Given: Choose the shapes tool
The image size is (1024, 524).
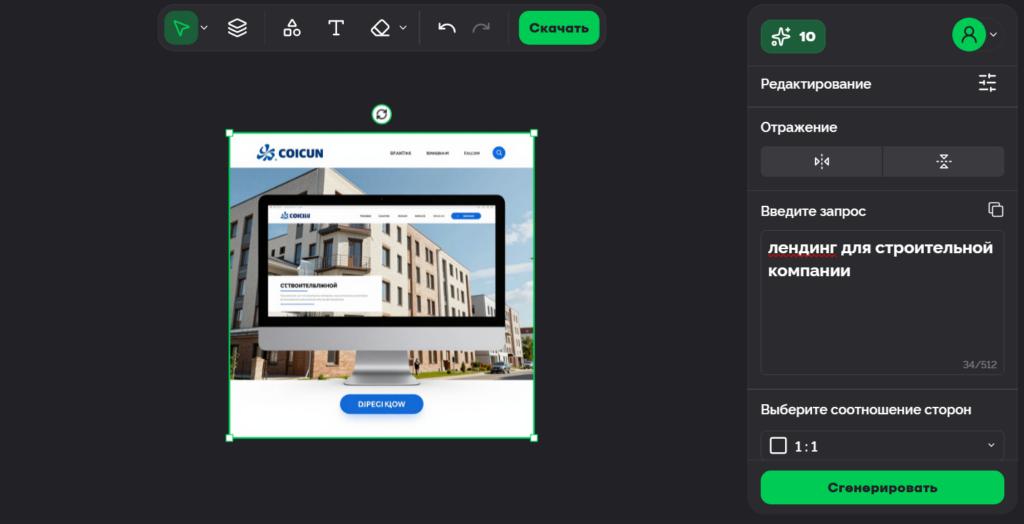Looking at the screenshot, I should [292, 28].
